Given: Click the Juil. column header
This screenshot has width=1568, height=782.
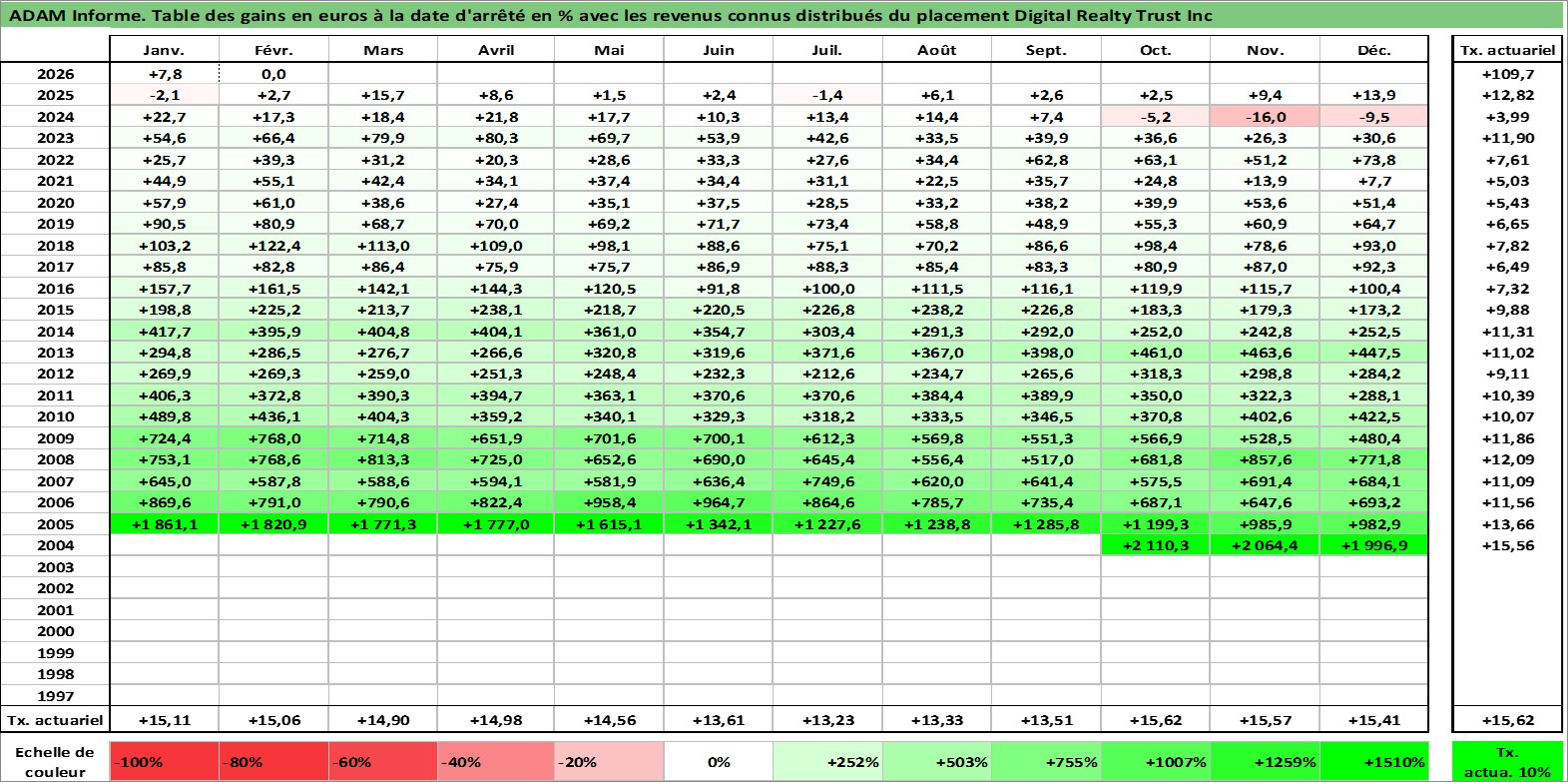Looking at the screenshot, I should click(x=827, y=50).
